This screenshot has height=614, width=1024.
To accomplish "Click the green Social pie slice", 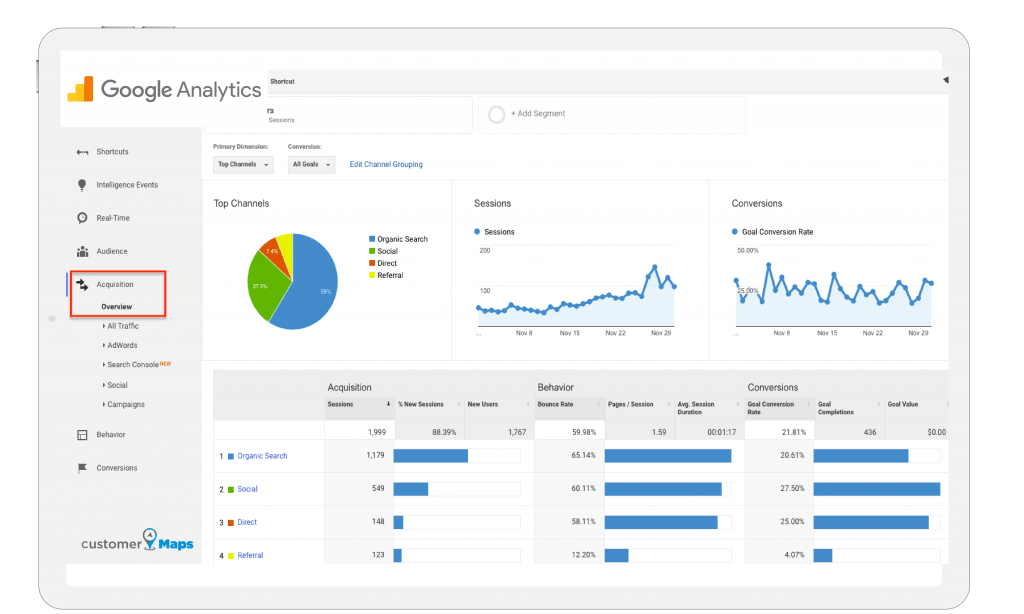I will pos(264,287).
